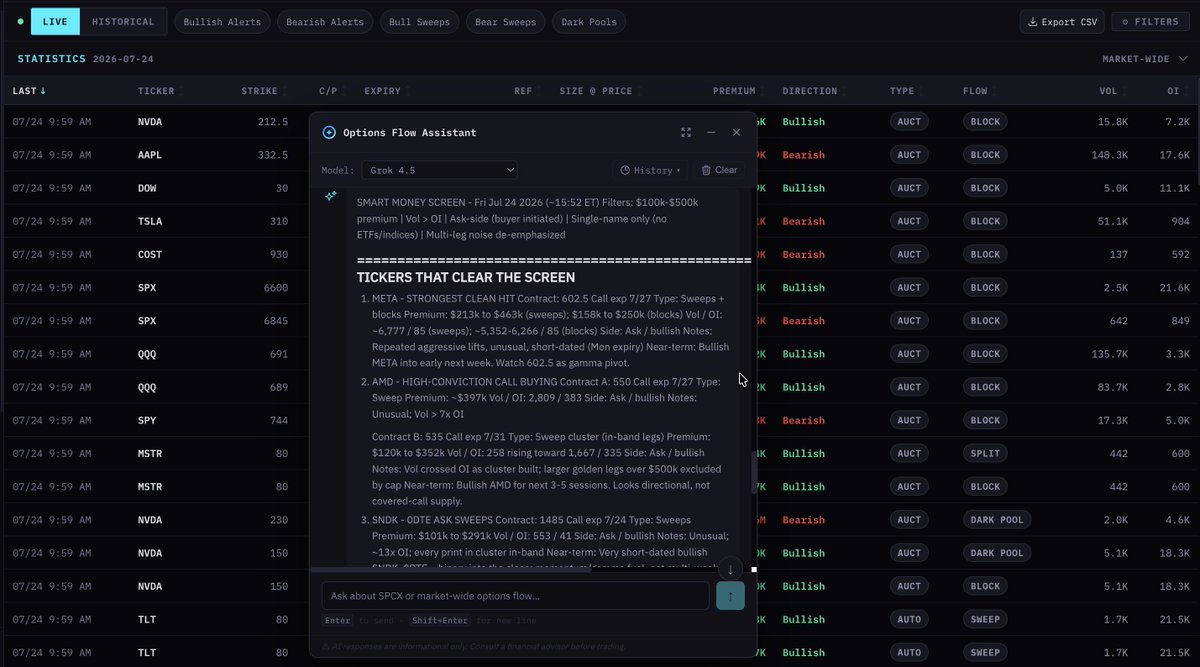Expand the MARKET-WIDE statistics dropdown
This screenshot has width=1200, height=667.
[x=1144, y=59]
